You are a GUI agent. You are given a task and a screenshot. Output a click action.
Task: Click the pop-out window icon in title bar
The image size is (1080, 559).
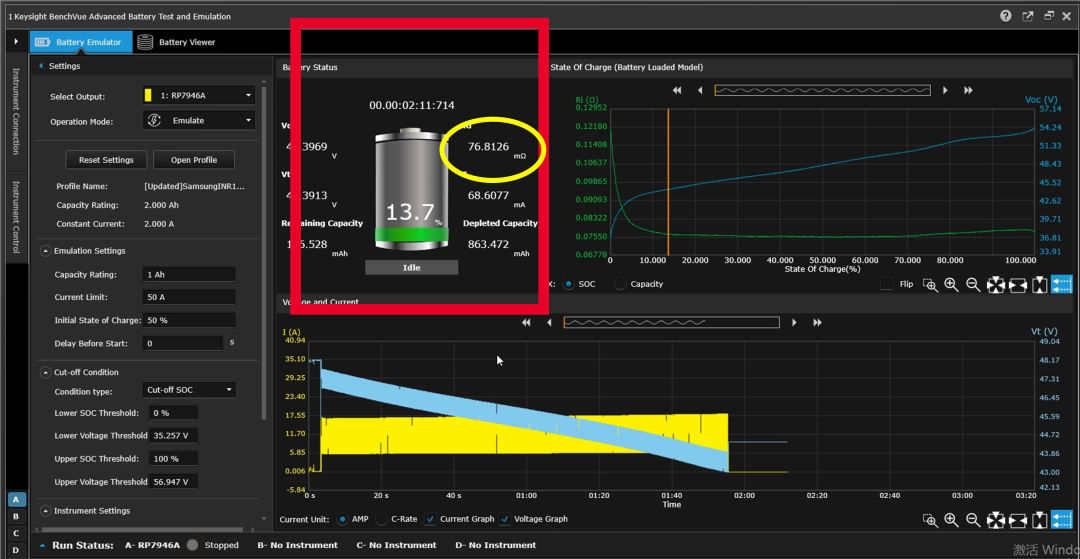click(x=1027, y=16)
